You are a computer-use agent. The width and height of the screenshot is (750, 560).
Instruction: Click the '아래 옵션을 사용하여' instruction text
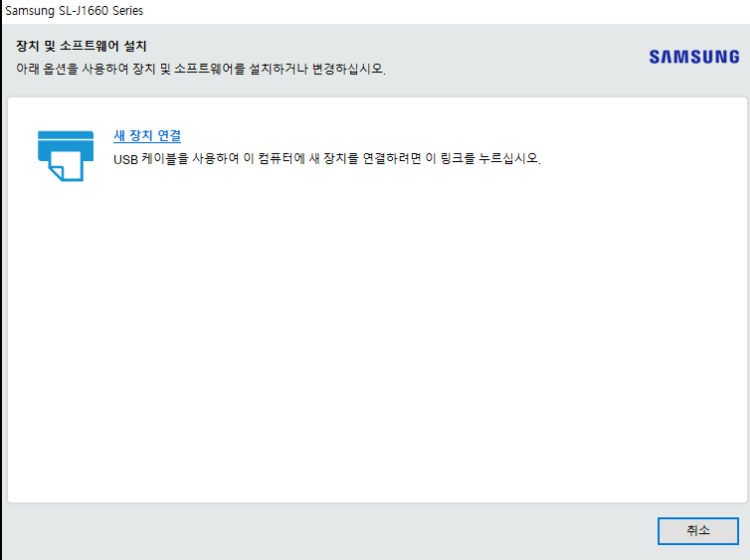pyautogui.click(x=201, y=69)
